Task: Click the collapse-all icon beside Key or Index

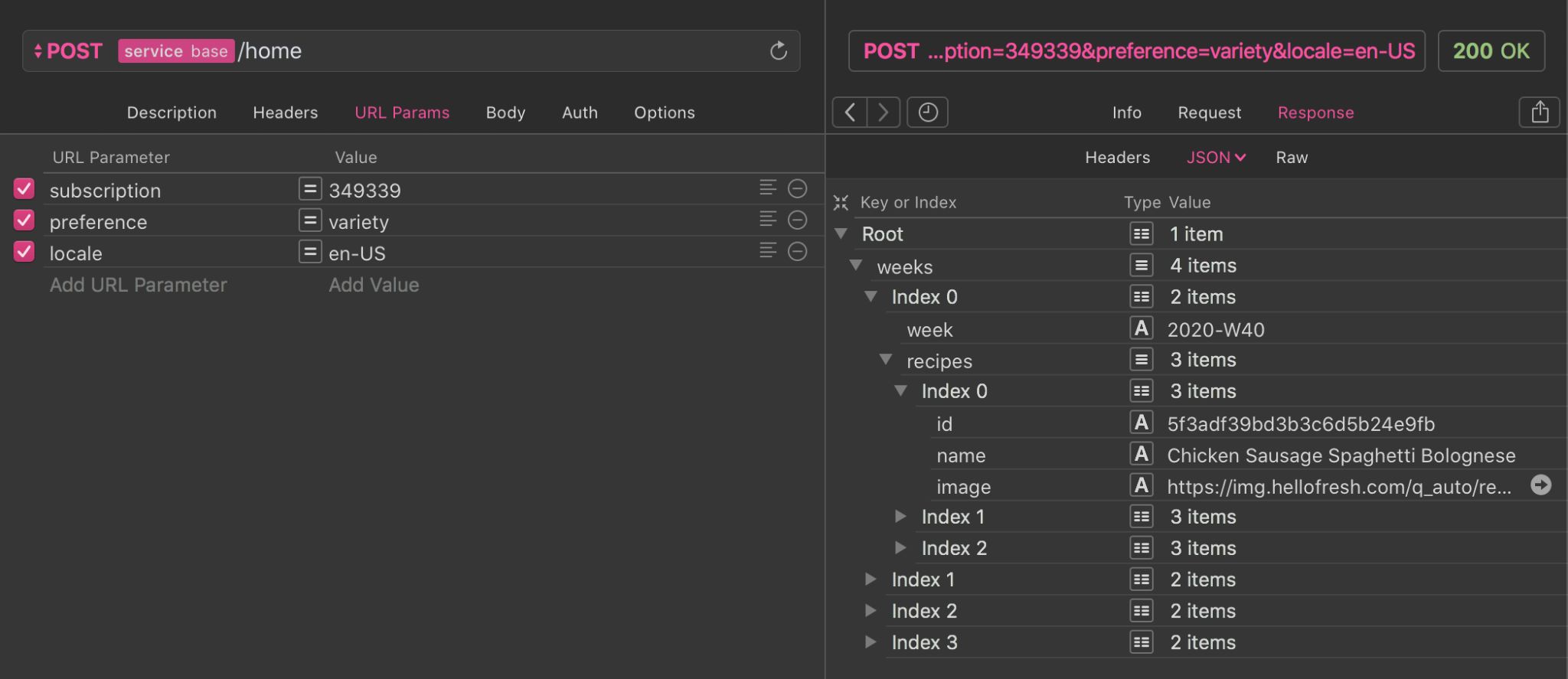Action: [841, 202]
